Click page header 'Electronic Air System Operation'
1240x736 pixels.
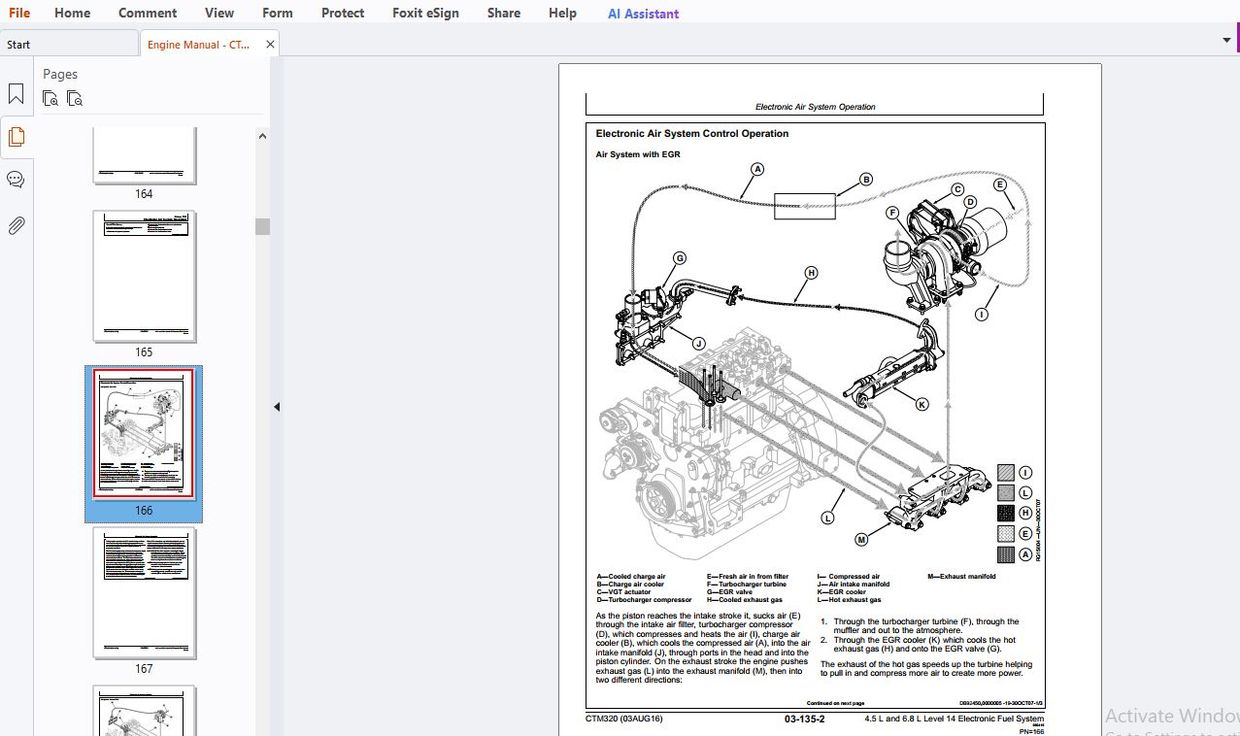click(x=815, y=107)
